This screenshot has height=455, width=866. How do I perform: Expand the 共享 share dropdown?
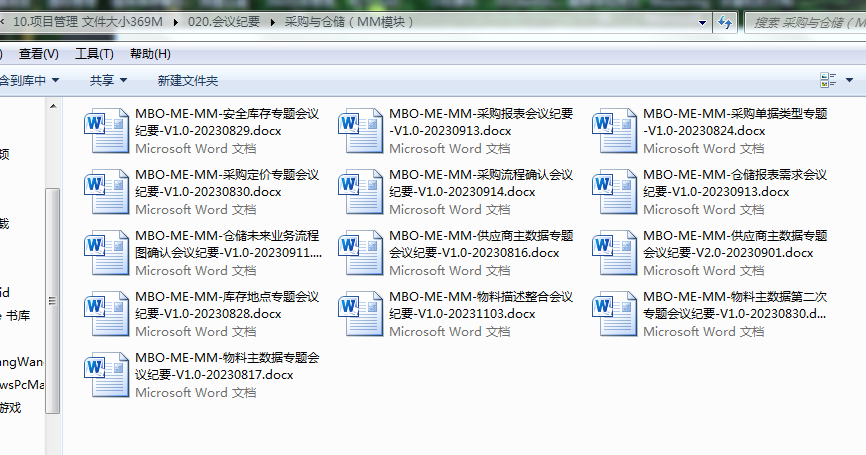pos(108,80)
